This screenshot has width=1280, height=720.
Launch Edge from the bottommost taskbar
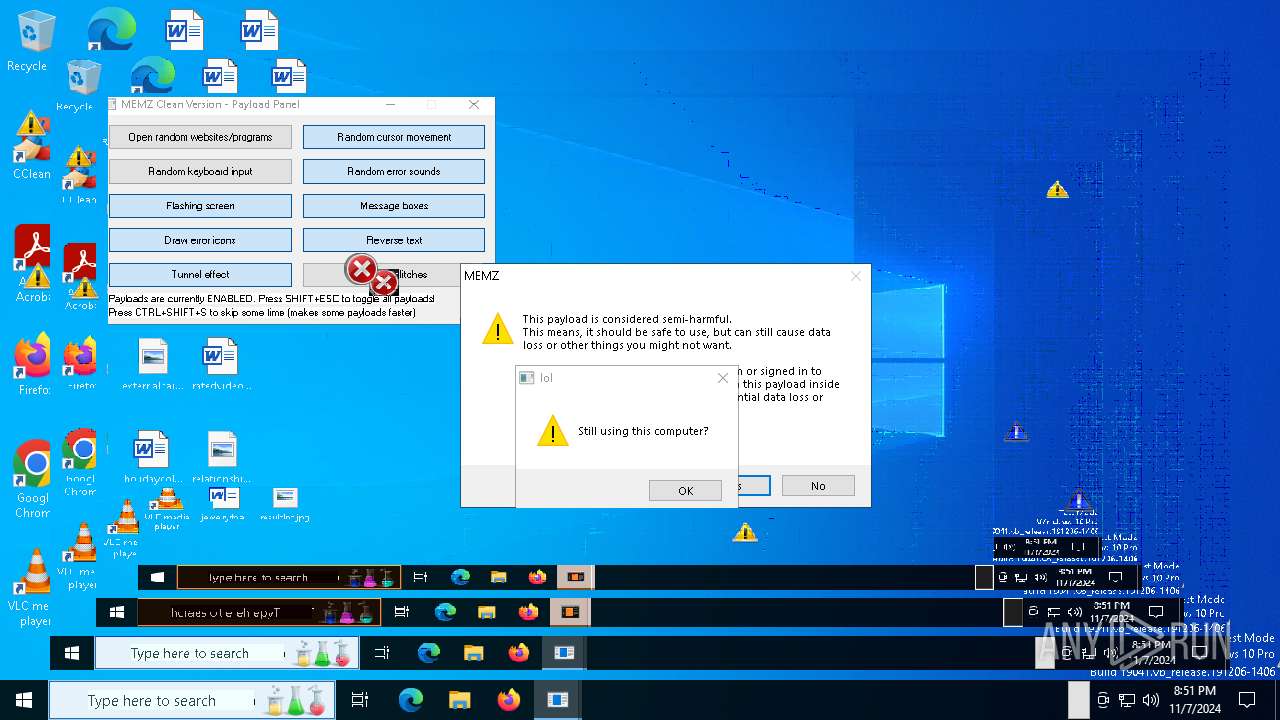(410, 700)
